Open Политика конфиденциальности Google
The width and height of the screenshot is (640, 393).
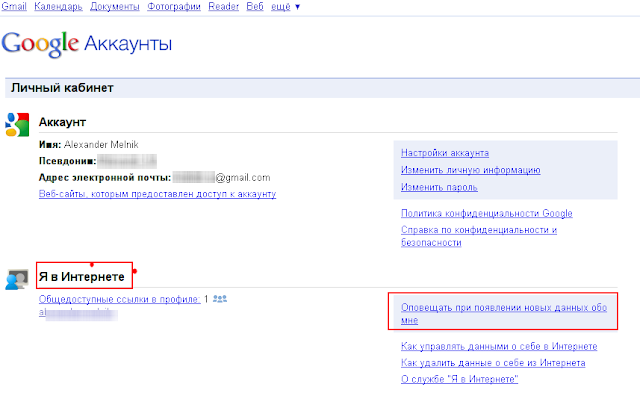(487, 213)
